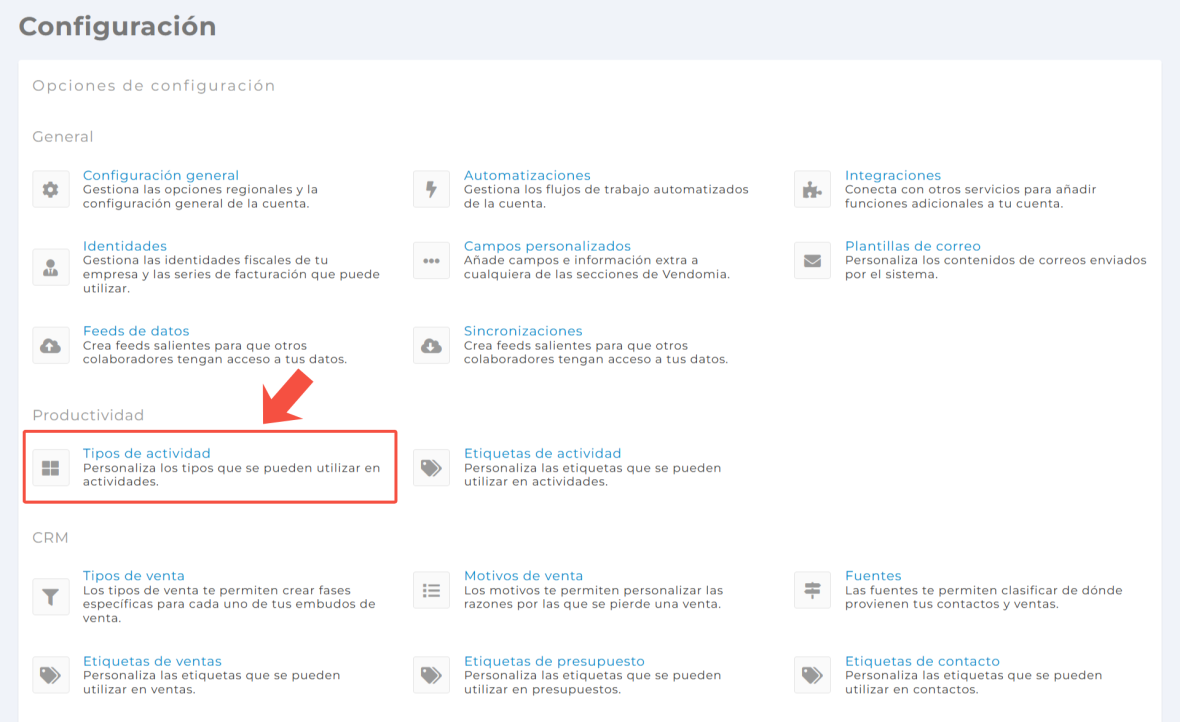Click the gear icon for Configuración general
Screen dimensions: 1180x722
(51, 189)
